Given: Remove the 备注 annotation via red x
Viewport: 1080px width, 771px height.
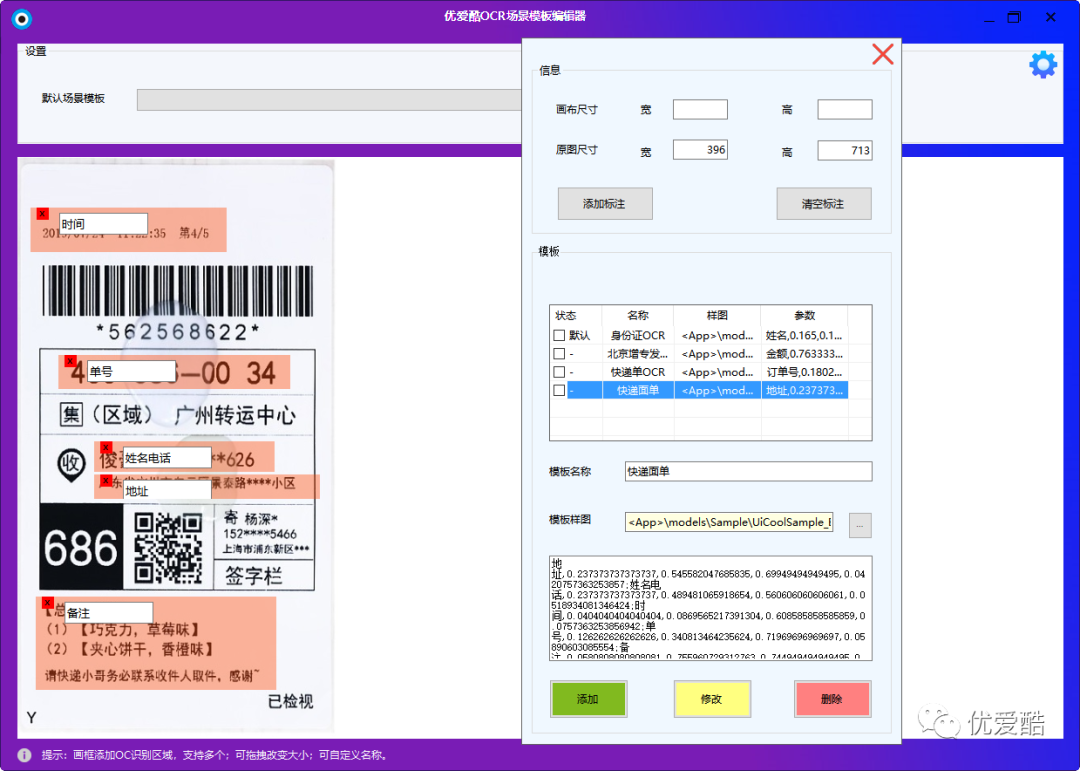Looking at the screenshot, I should tap(48, 603).
